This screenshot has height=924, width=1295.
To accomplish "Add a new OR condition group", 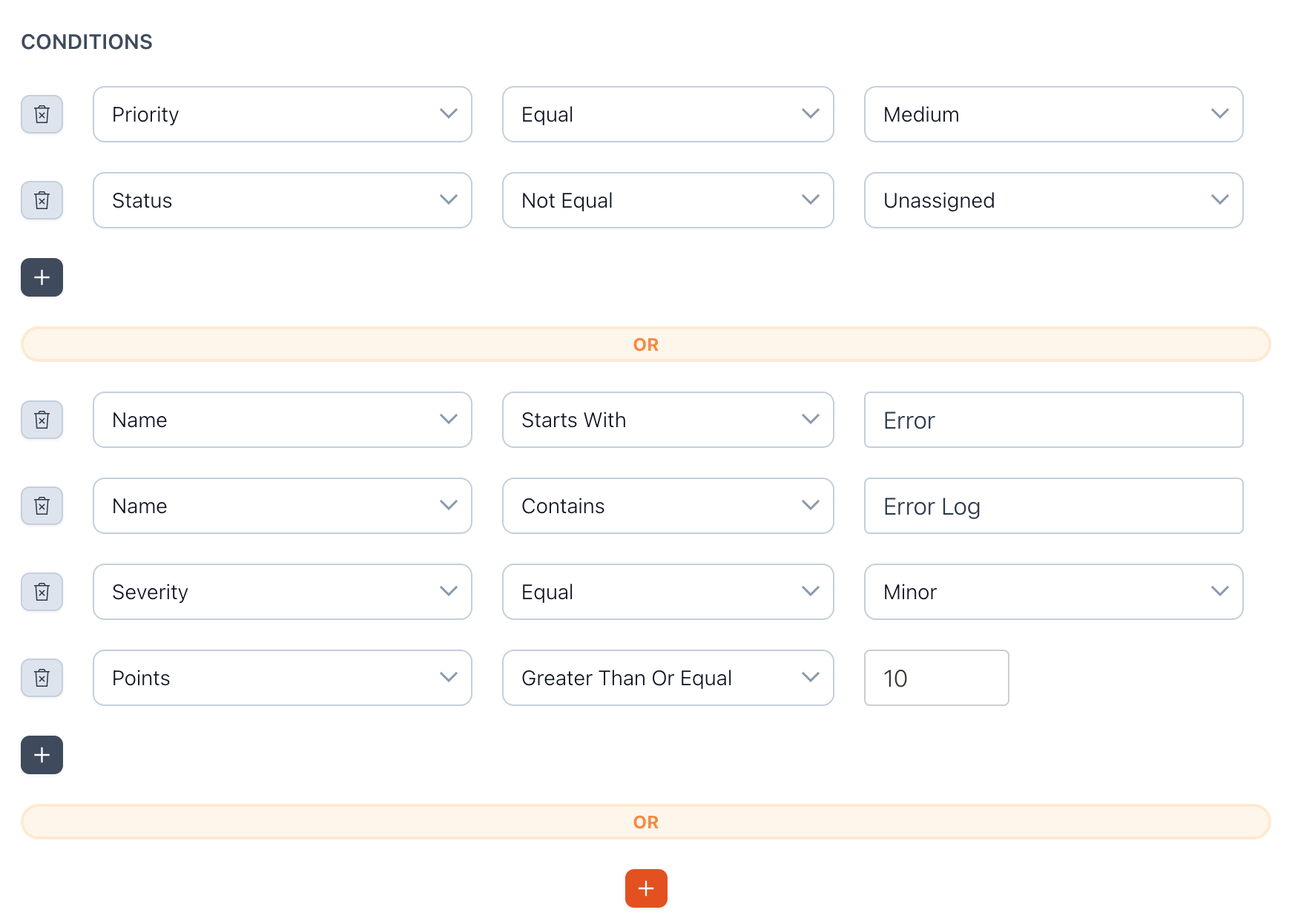I will coord(645,888).
